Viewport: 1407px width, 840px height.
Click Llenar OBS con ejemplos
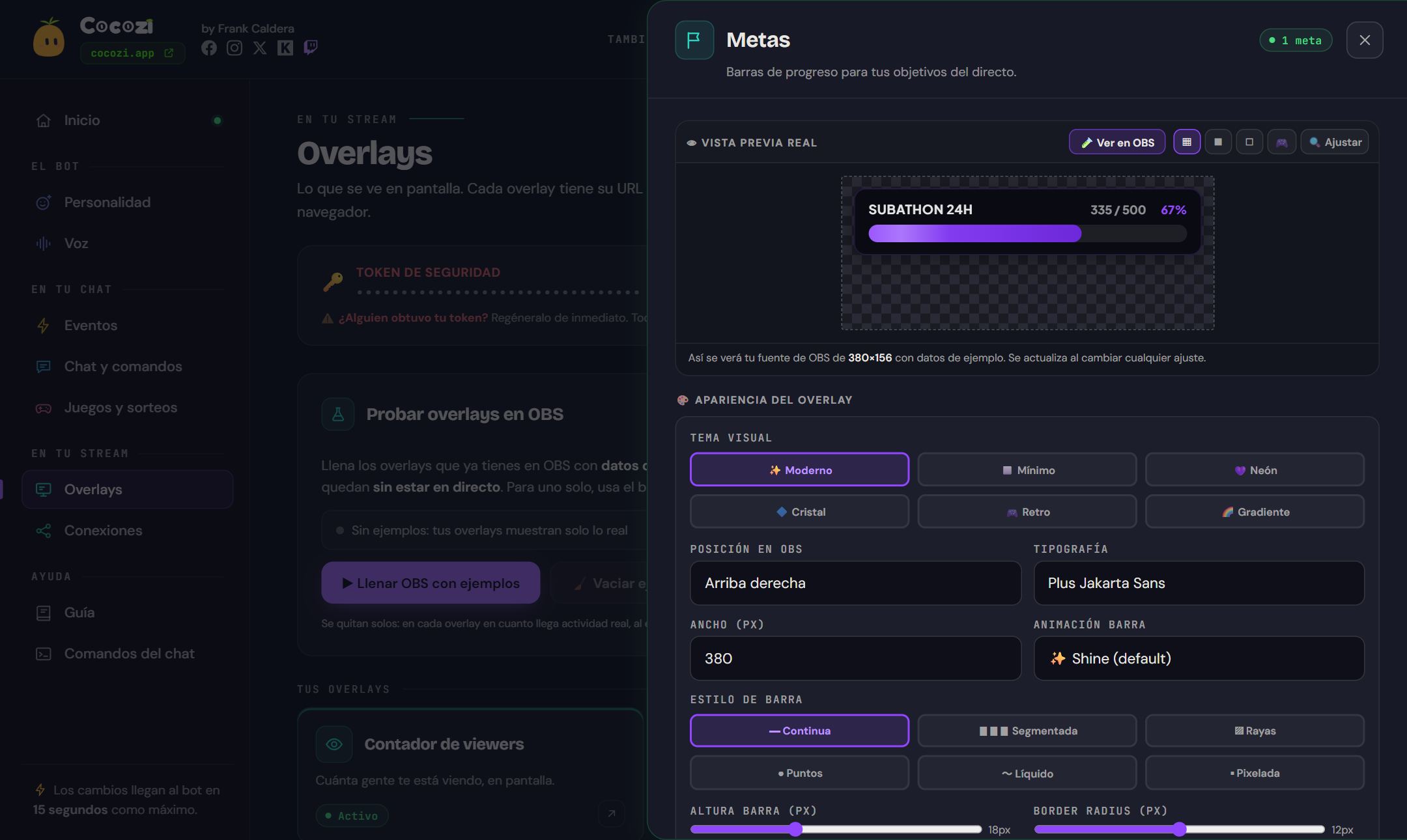pos(431,583)
